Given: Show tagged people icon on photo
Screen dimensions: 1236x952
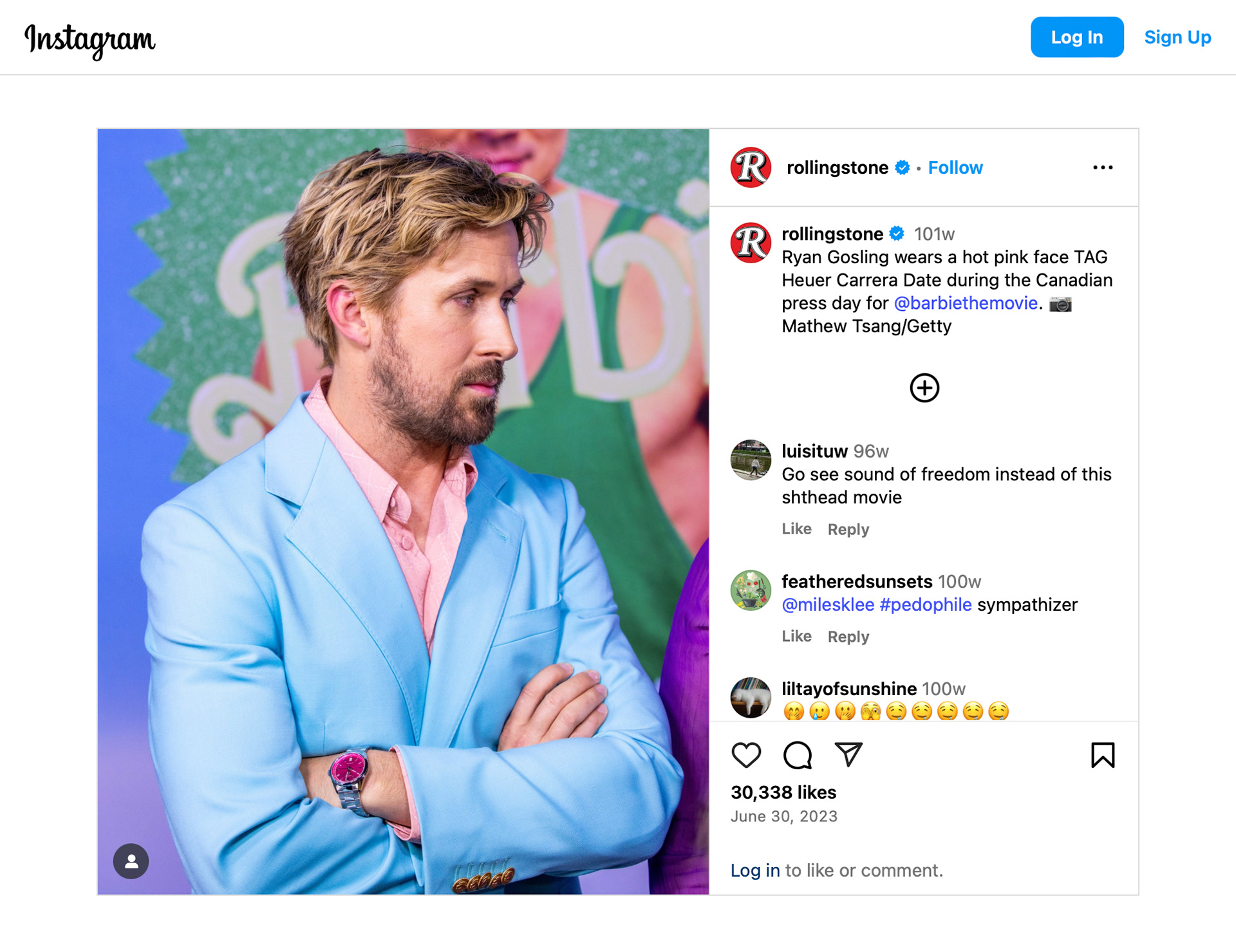Looking at the screenshot, I should tap(131, 861).
